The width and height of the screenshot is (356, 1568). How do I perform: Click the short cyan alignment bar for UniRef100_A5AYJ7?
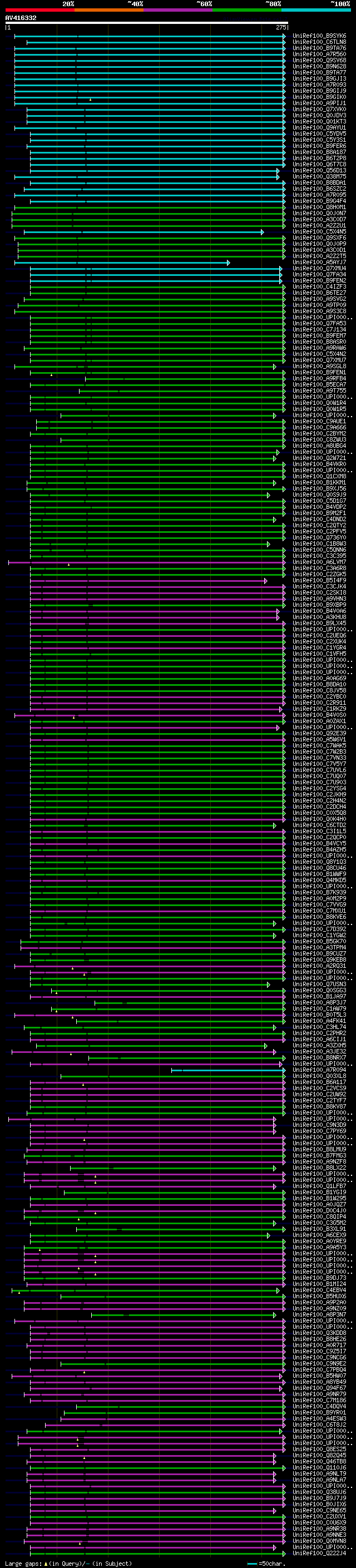point(122,263)
